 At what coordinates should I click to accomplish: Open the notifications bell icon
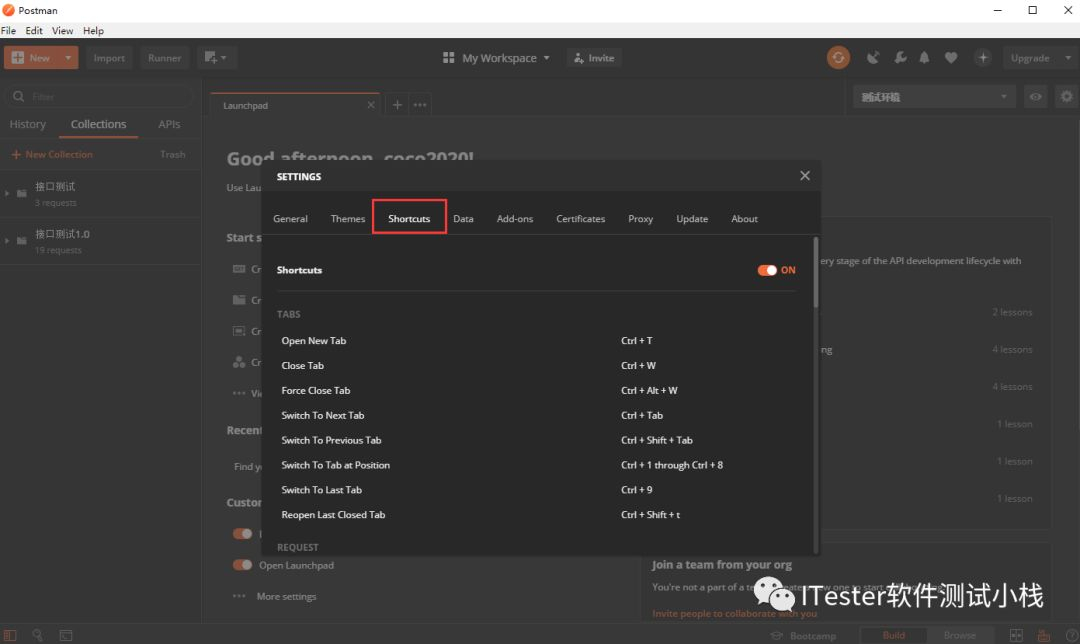924,58
